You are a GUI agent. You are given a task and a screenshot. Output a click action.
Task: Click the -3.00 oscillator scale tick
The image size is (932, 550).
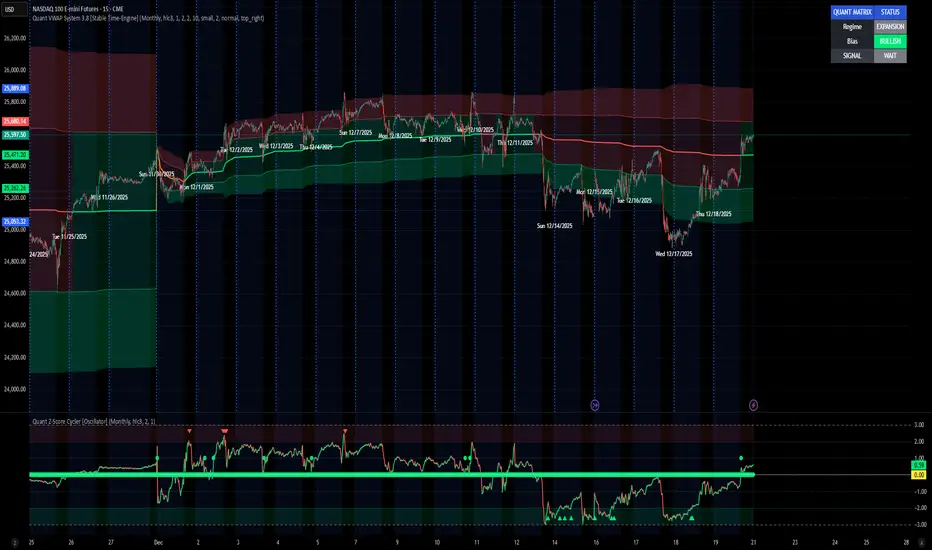tap(918, 524)
